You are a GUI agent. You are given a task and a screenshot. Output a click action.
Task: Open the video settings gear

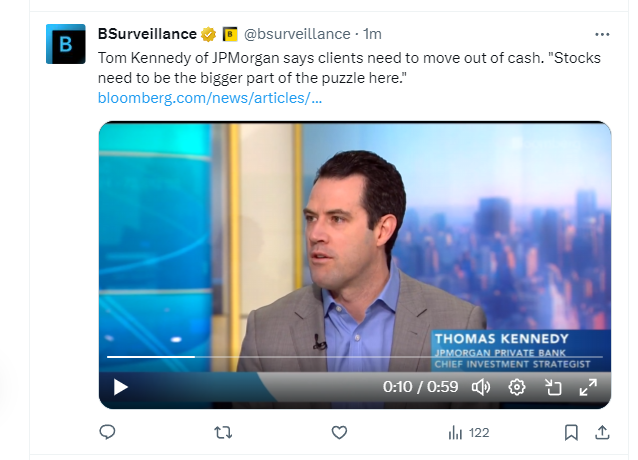tap(517, 387)
